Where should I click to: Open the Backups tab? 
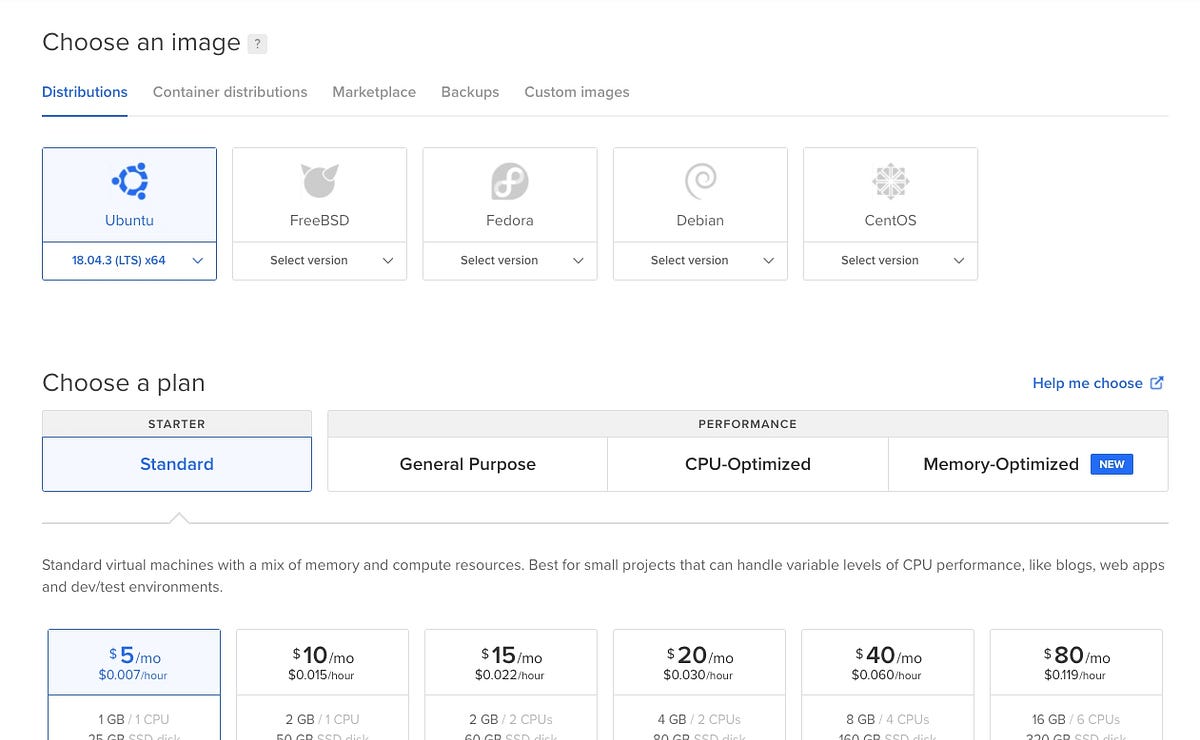(x=470, y=92)
